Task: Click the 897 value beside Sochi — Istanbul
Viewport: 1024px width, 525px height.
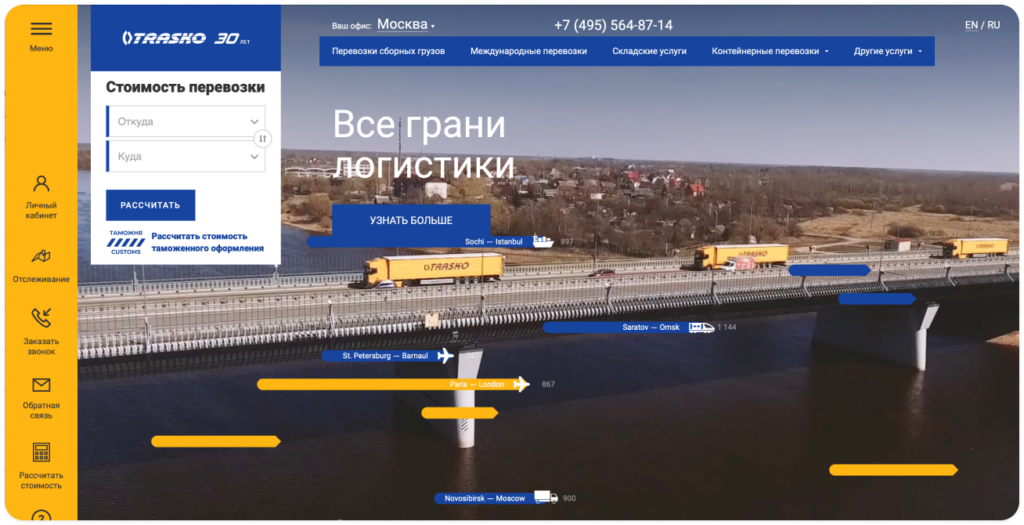Action: (567, 242)
